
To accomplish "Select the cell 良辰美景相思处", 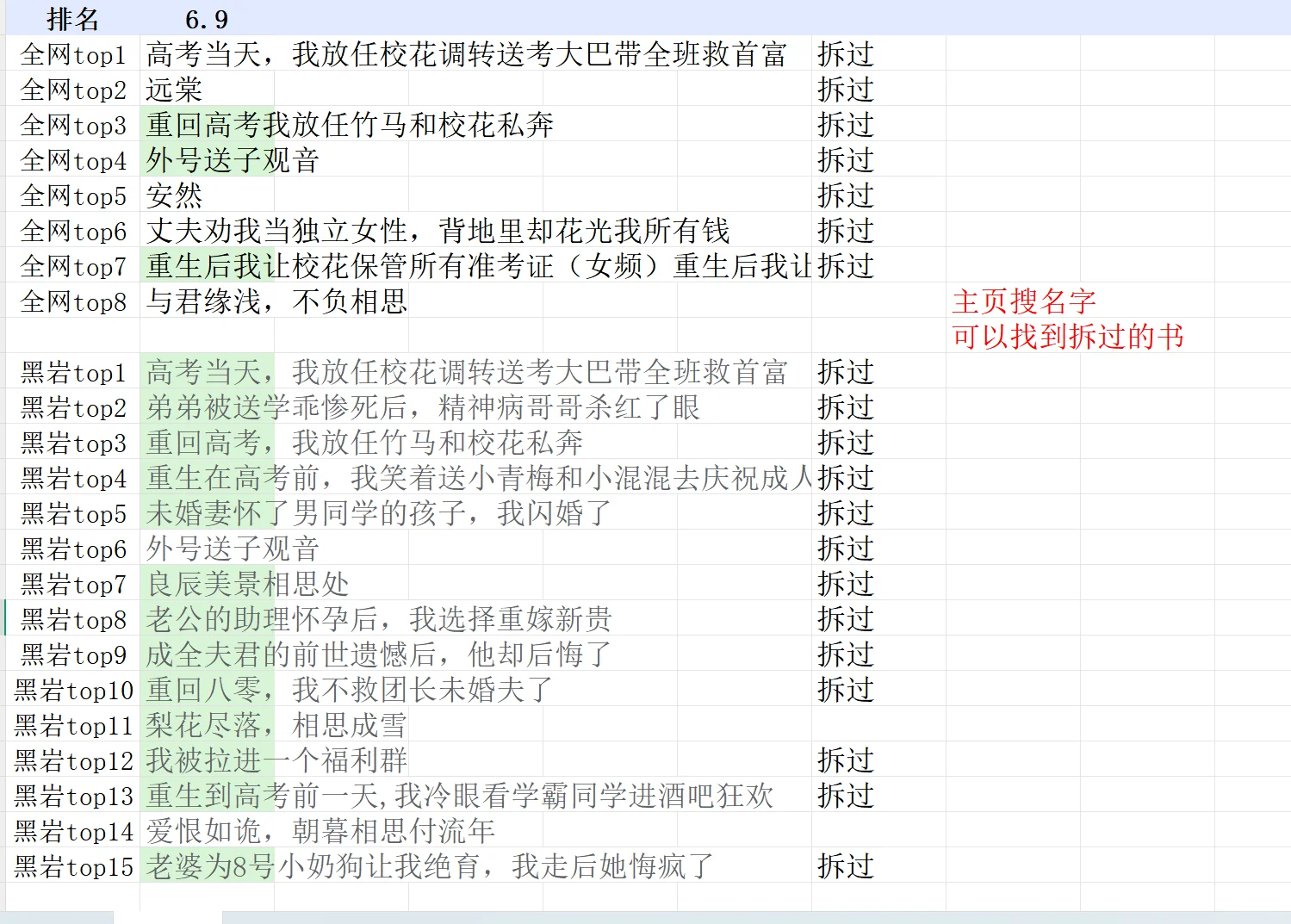I will [247, 584].
